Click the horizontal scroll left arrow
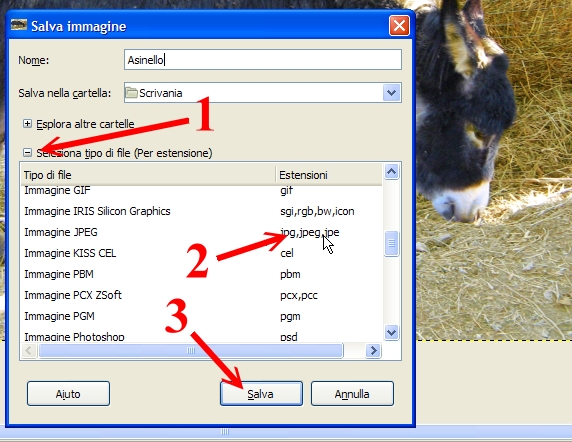Screen dimensions: 572x442 point(29,350)
